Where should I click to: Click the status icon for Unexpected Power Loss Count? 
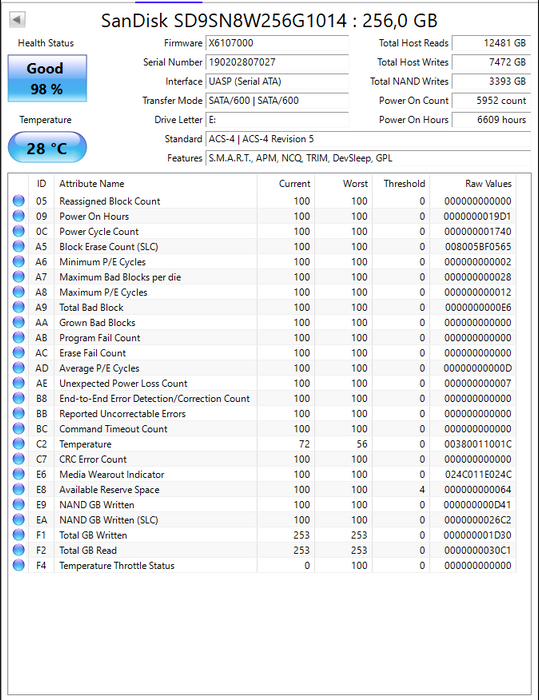click(x=19, y=383)
